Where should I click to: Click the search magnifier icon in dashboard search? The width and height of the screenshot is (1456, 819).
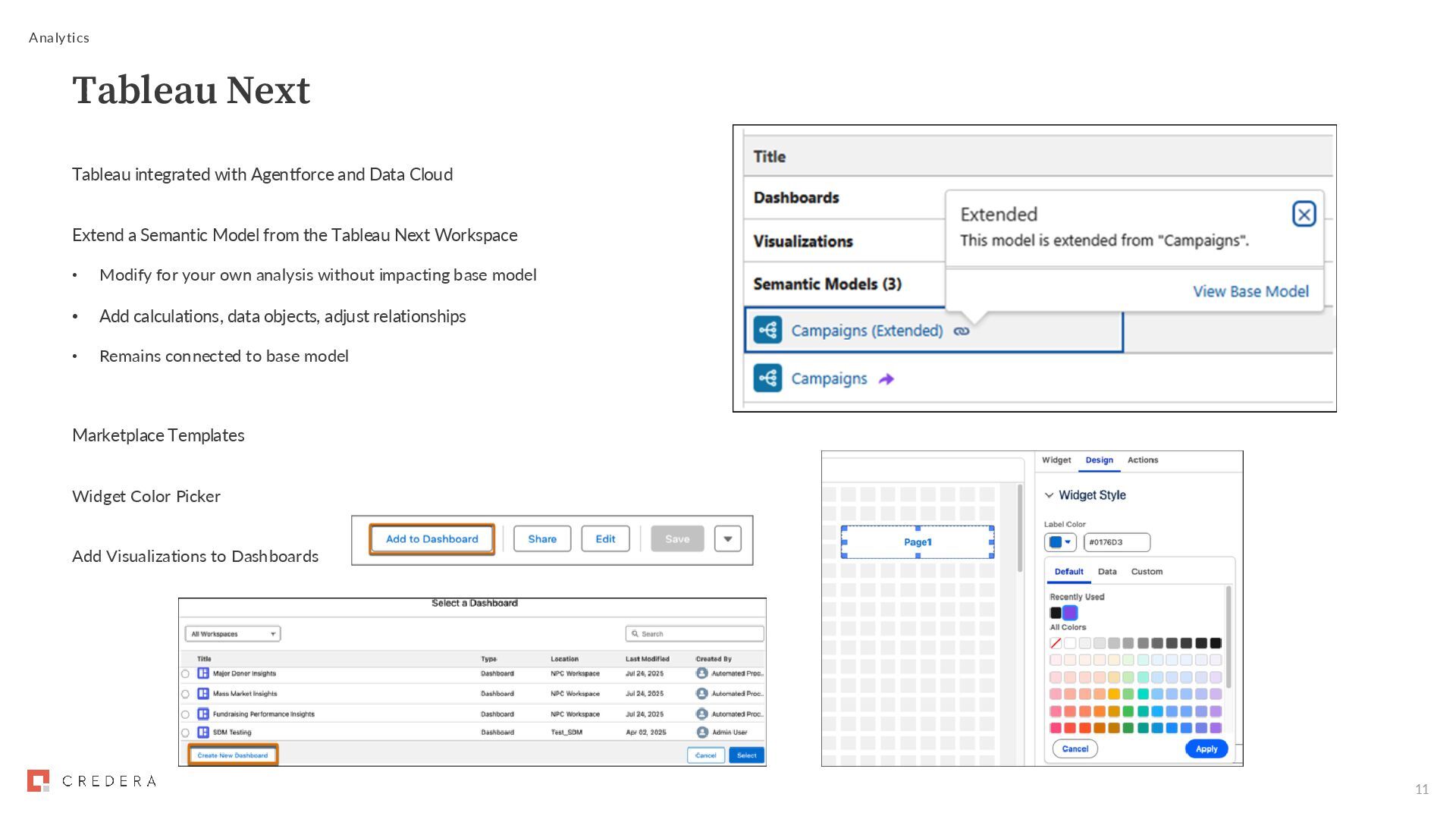[635, 634]
